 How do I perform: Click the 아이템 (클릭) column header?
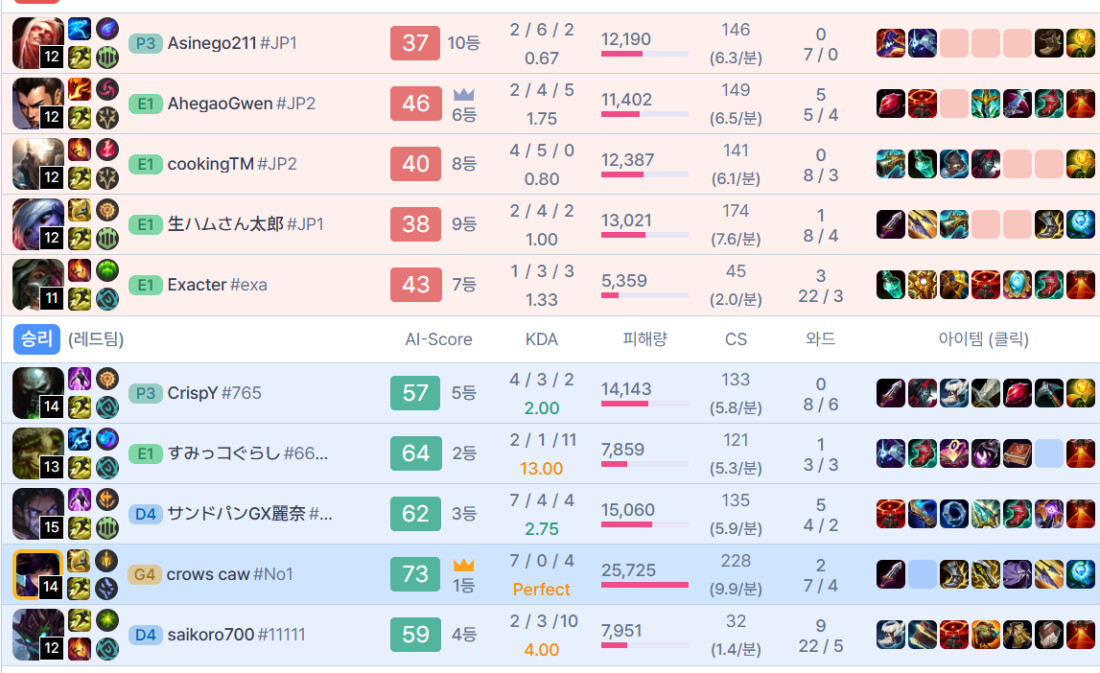[983, 339]
